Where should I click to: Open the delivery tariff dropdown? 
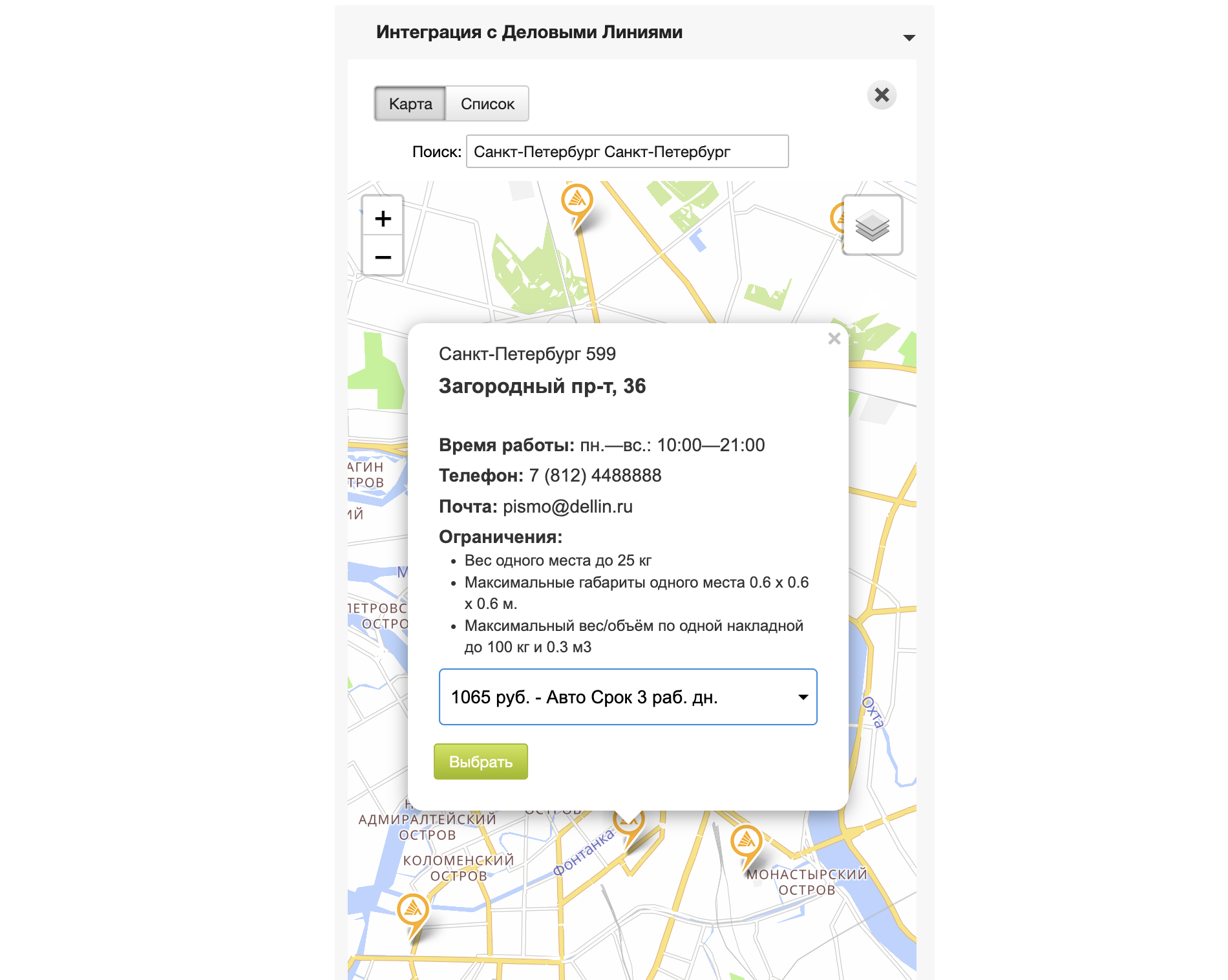(628, 697)
